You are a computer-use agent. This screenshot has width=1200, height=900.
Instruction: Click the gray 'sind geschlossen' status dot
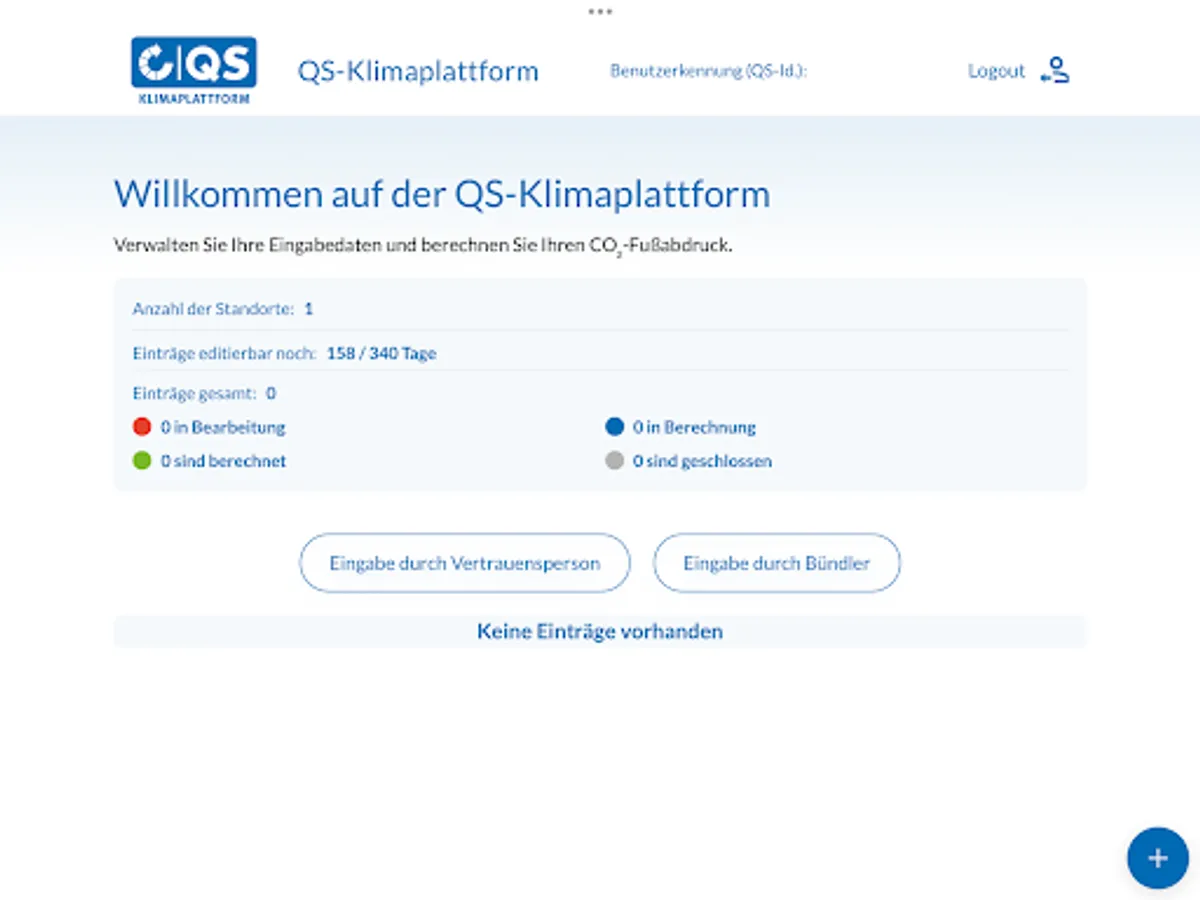(x=615, y=460)
